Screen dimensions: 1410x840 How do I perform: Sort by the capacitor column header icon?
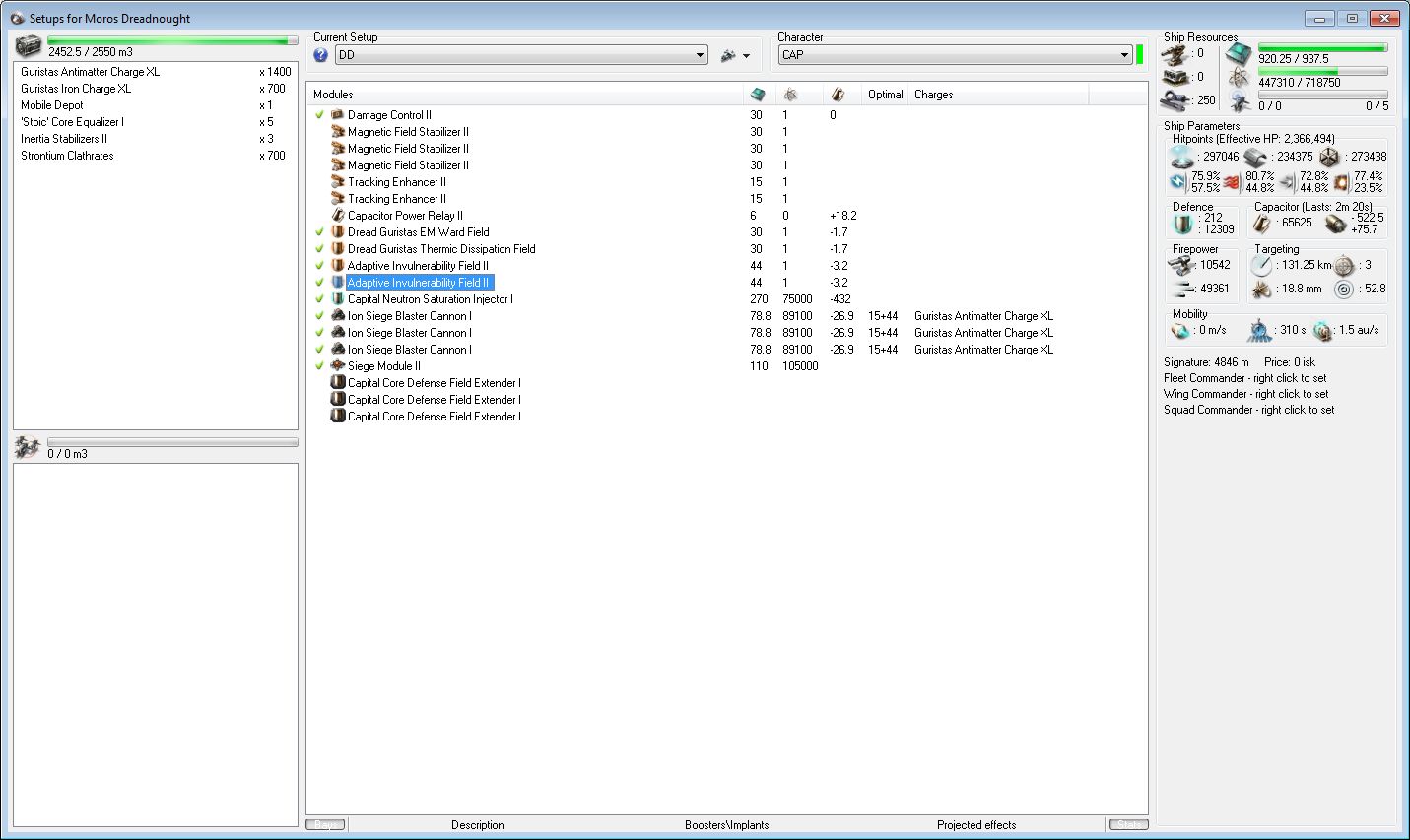pos(838,95)
